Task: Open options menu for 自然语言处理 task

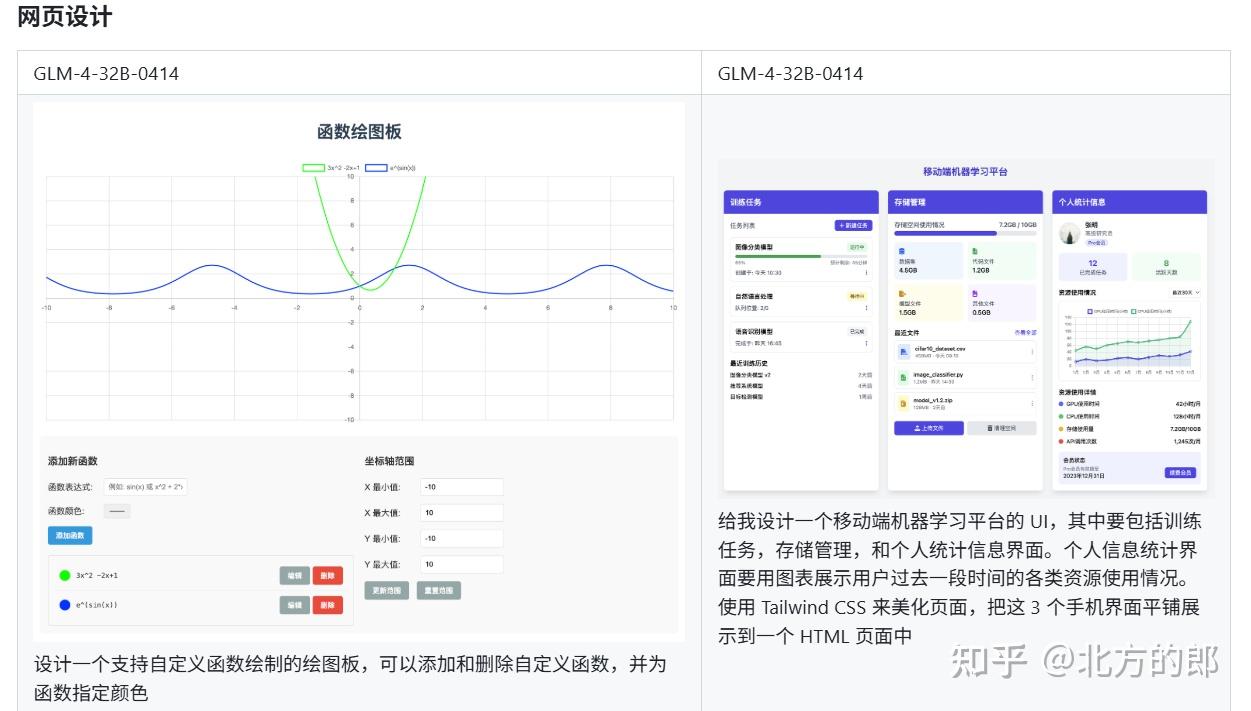Action: pyautogui.click(x=866, y=308)
